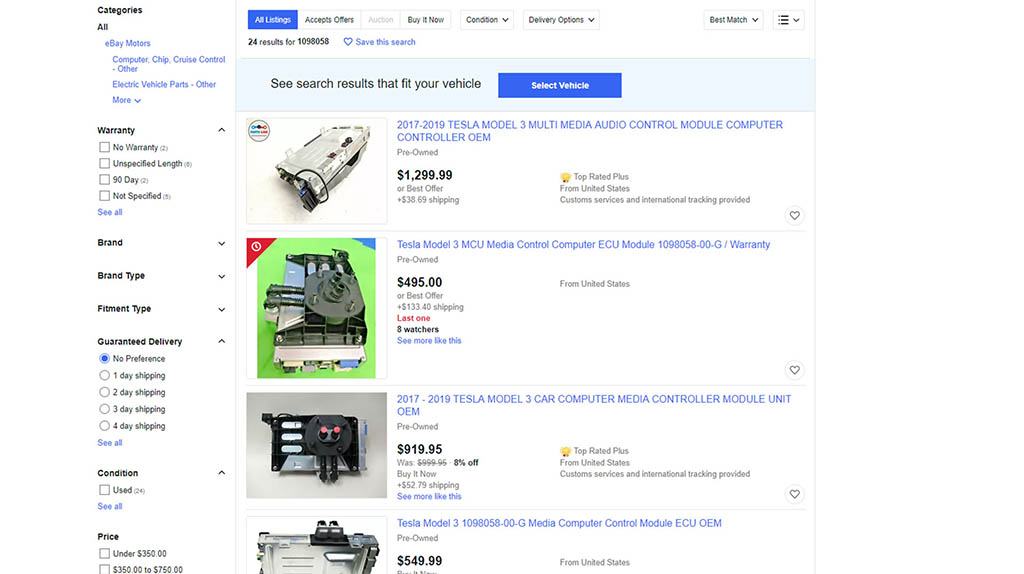
Task: Click the red clock badge on second listing image
Action: pyautogui.click(x=256, y=246)
